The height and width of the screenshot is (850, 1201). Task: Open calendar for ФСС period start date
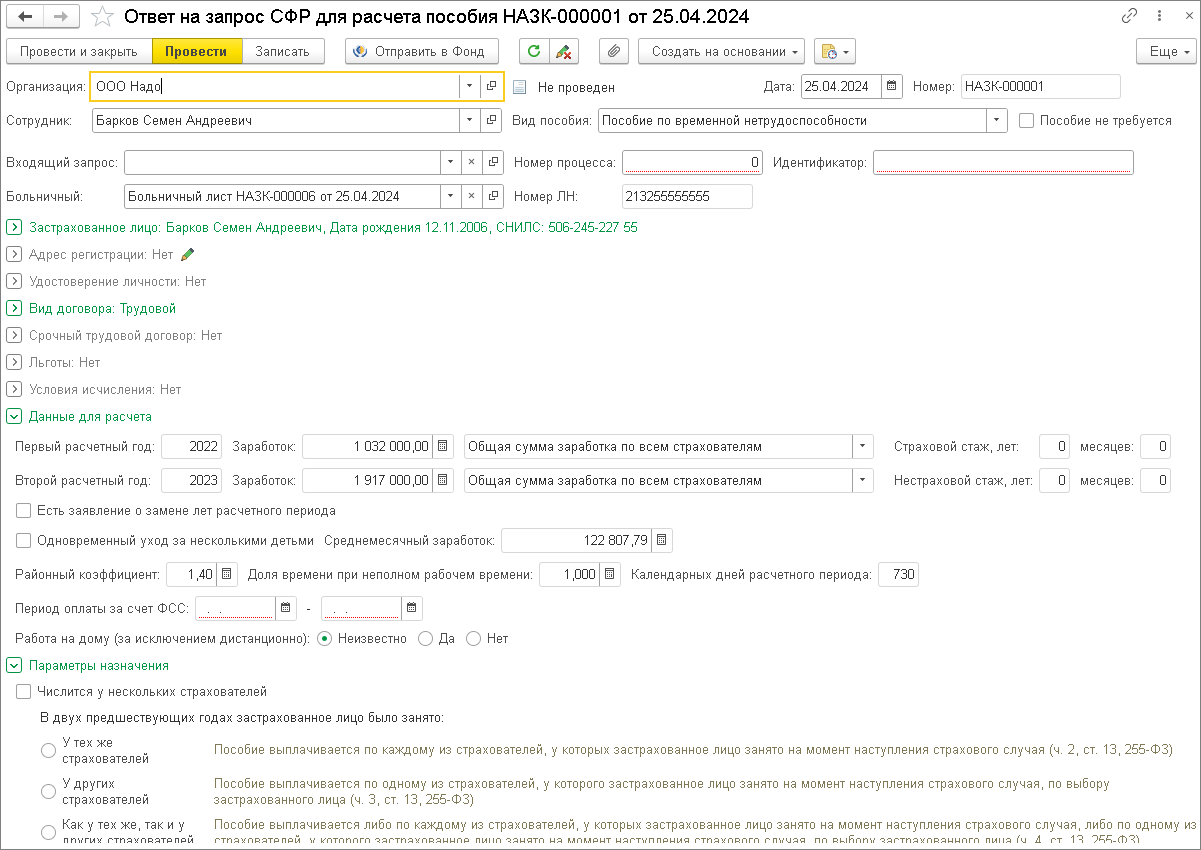(x=286, y=608)
